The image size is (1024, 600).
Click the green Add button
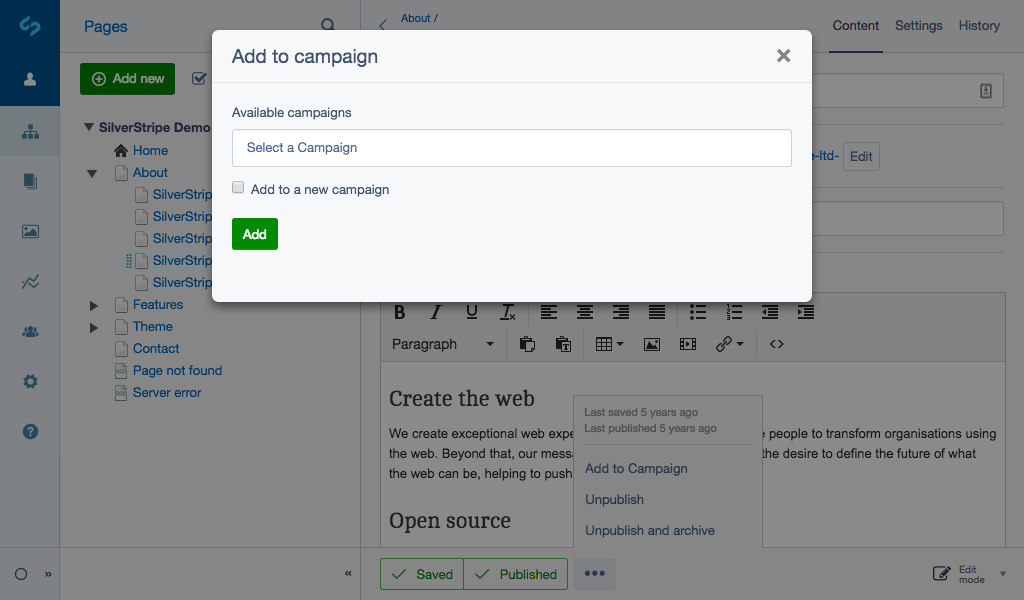point(254,233)
